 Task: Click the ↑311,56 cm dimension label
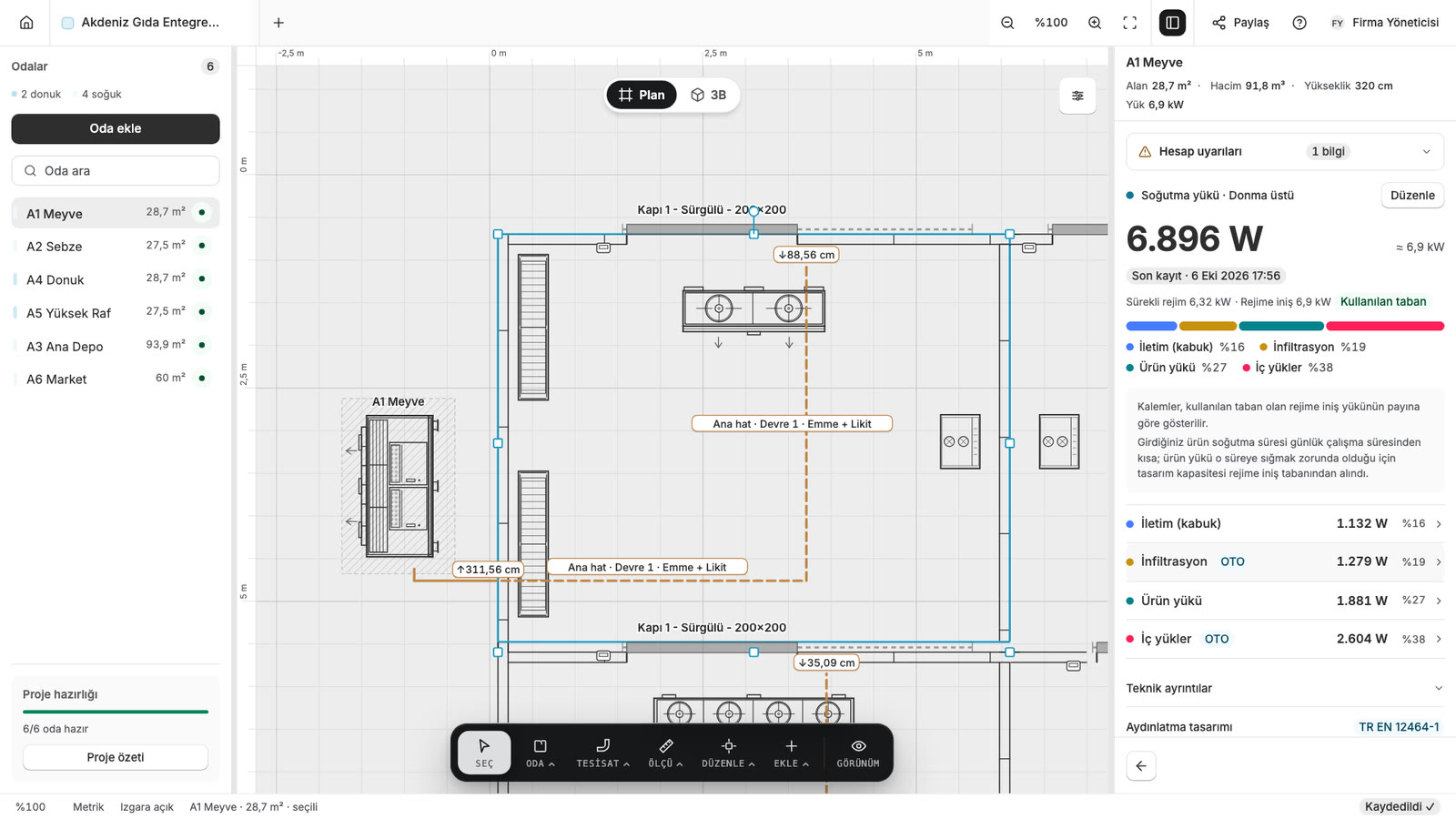488,570
